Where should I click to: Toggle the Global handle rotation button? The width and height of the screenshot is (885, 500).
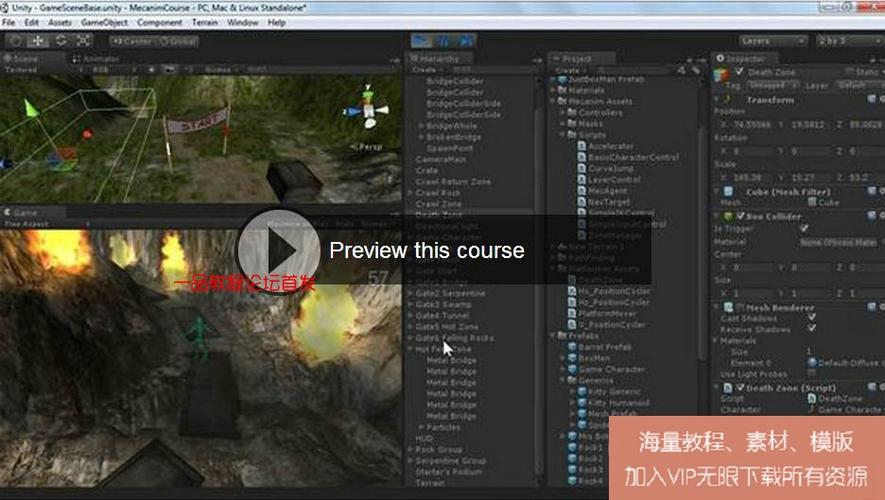177,41
